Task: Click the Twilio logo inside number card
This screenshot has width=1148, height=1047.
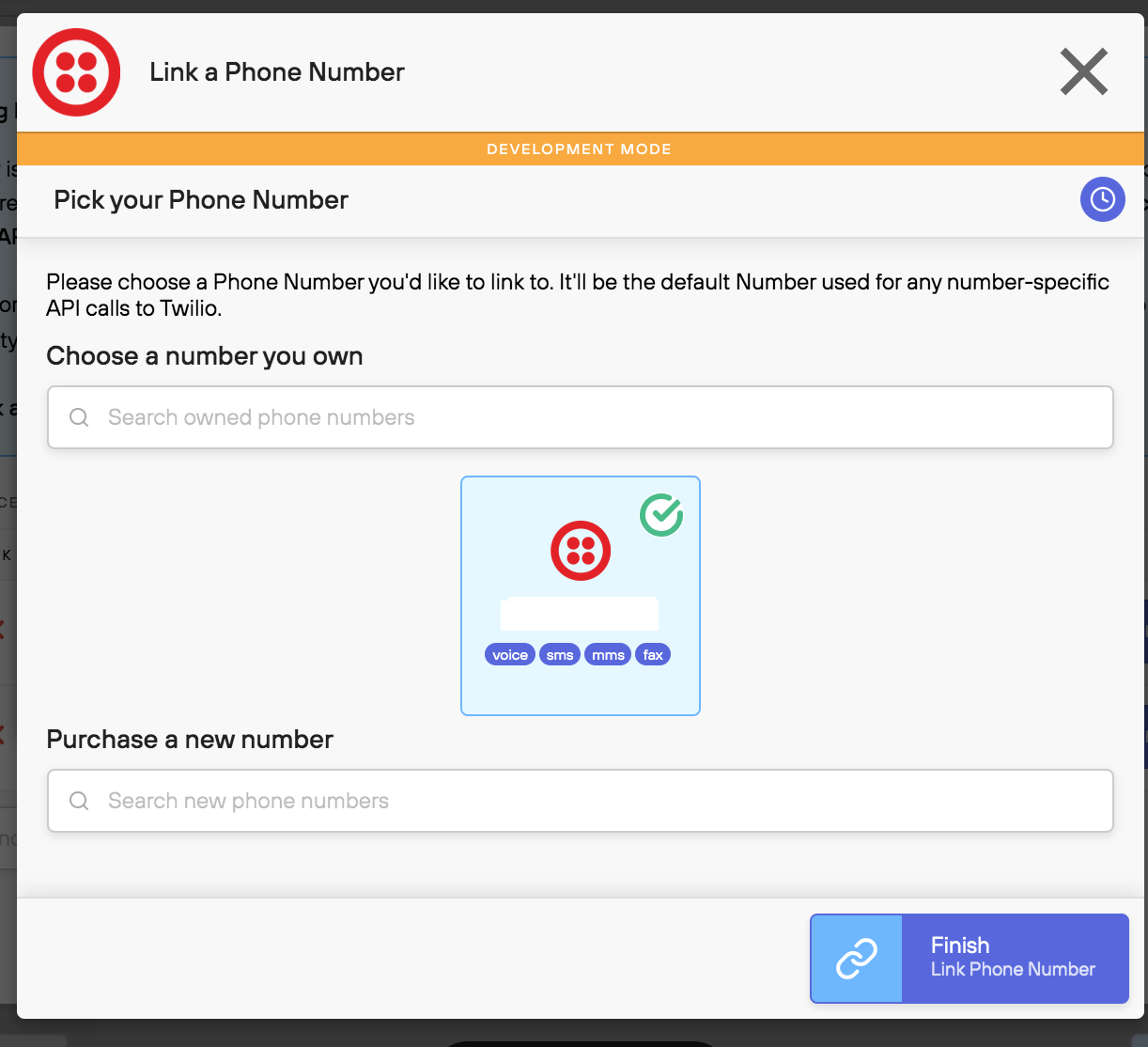Action: [x=581, y=551]
